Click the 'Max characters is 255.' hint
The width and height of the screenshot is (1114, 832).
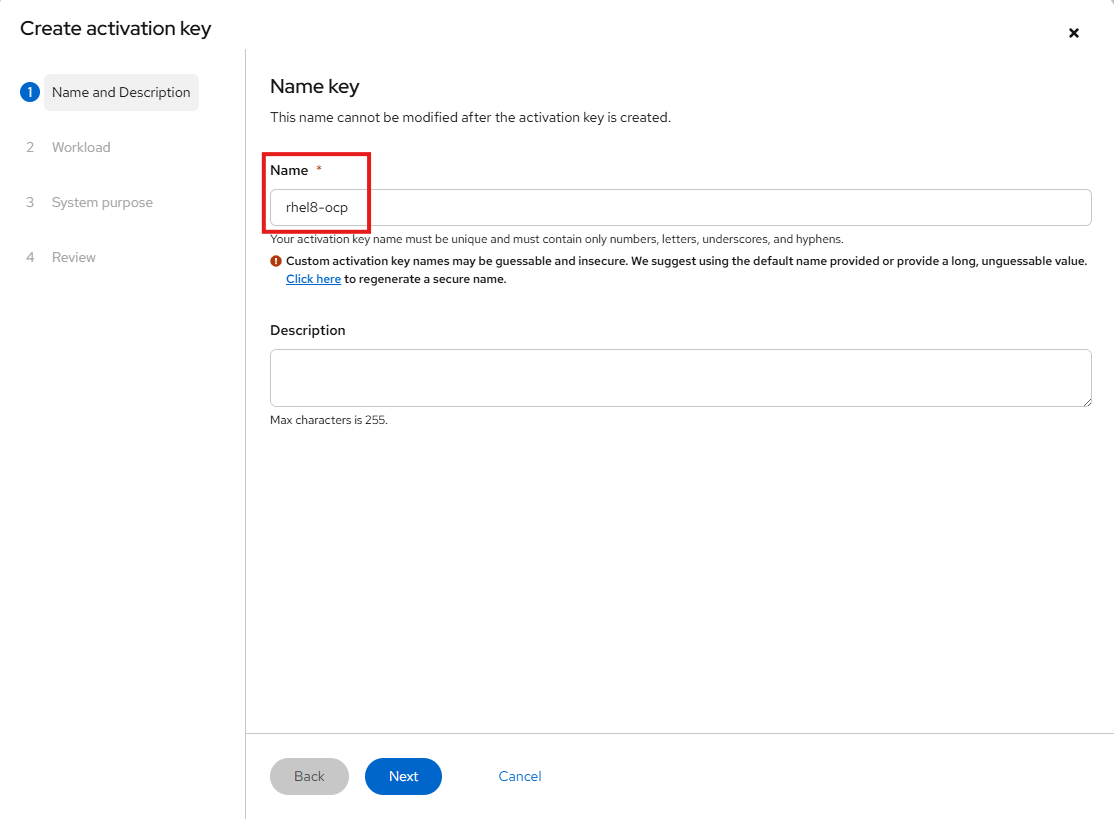[x=328, y=420]
